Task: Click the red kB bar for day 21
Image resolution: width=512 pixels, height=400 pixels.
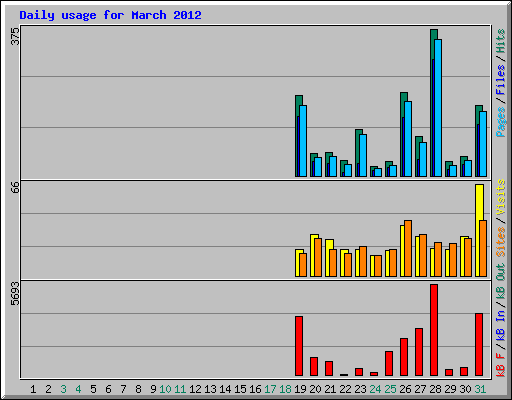Action: point(329,369)
